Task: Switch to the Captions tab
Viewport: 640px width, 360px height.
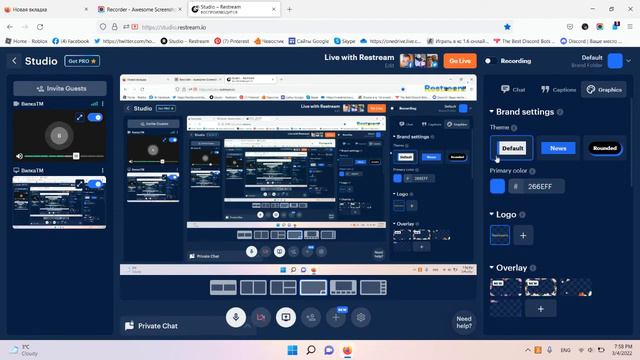Action: (x=558, y=89)
